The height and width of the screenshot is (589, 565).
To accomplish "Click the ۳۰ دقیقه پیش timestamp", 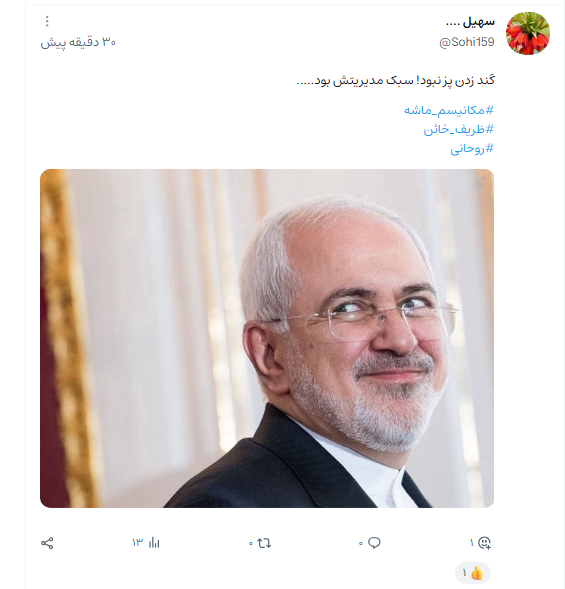I will click(78, 42).
